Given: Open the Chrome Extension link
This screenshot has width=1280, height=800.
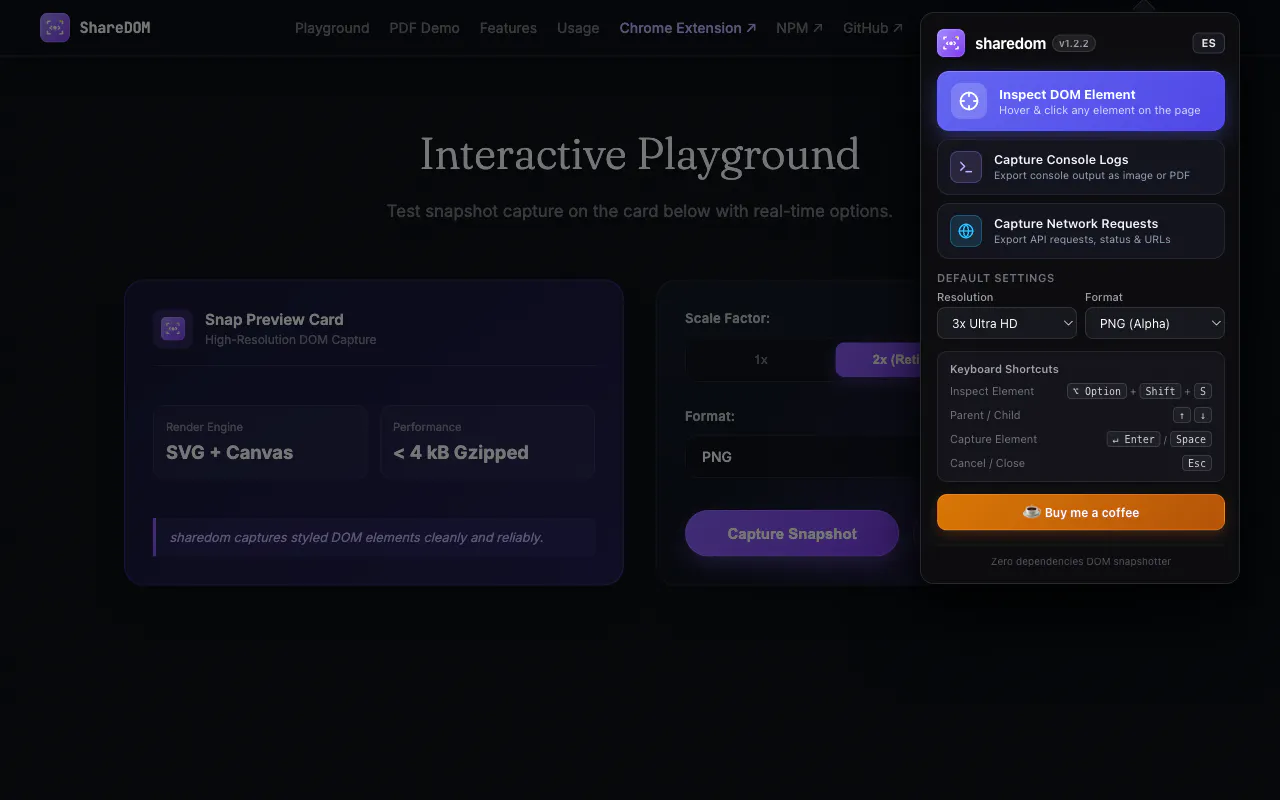Looking at the screenshot, I should (x=688, y=28).
